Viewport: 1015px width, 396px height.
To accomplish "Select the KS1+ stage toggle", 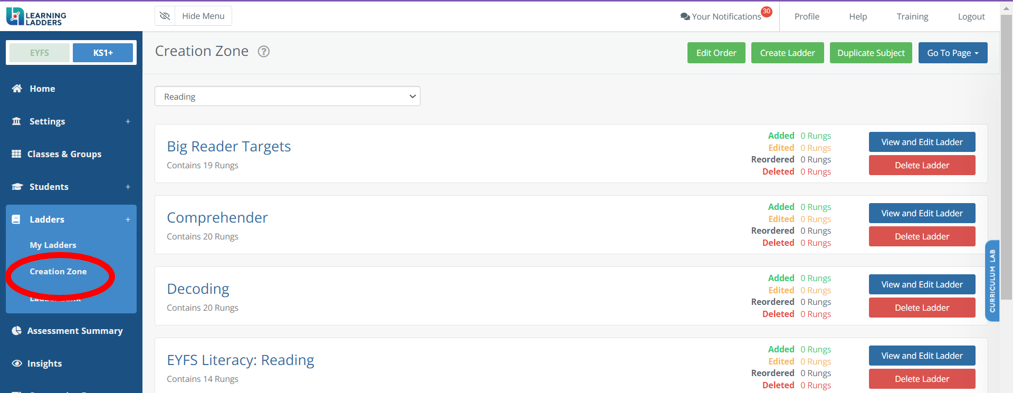I will point(103,53).
